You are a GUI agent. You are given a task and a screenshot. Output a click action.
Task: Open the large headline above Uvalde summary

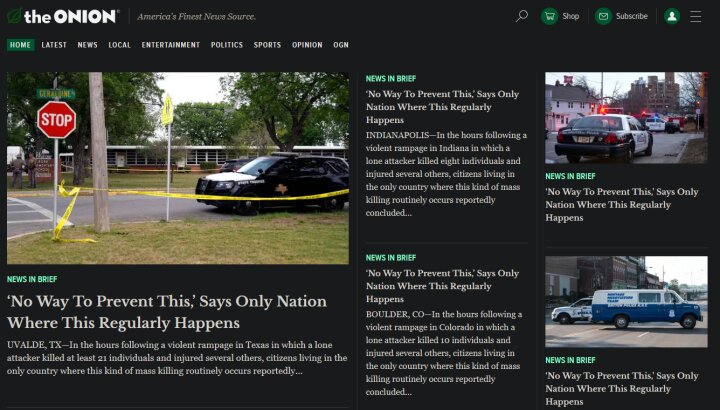coord(167,312)
